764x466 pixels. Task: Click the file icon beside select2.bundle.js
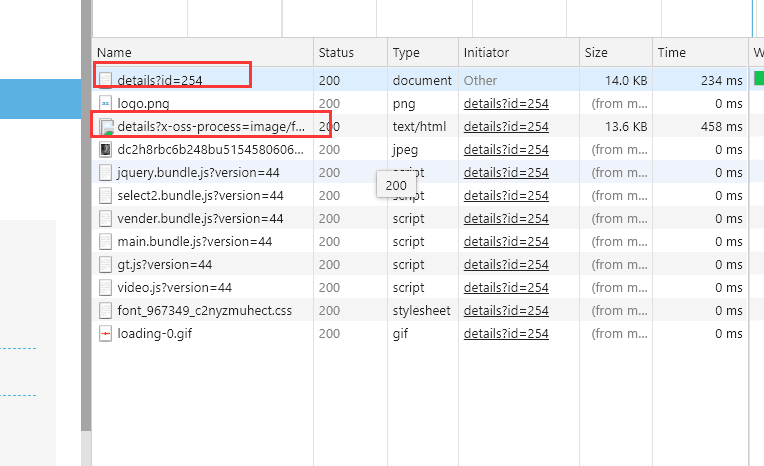point(105,195)
